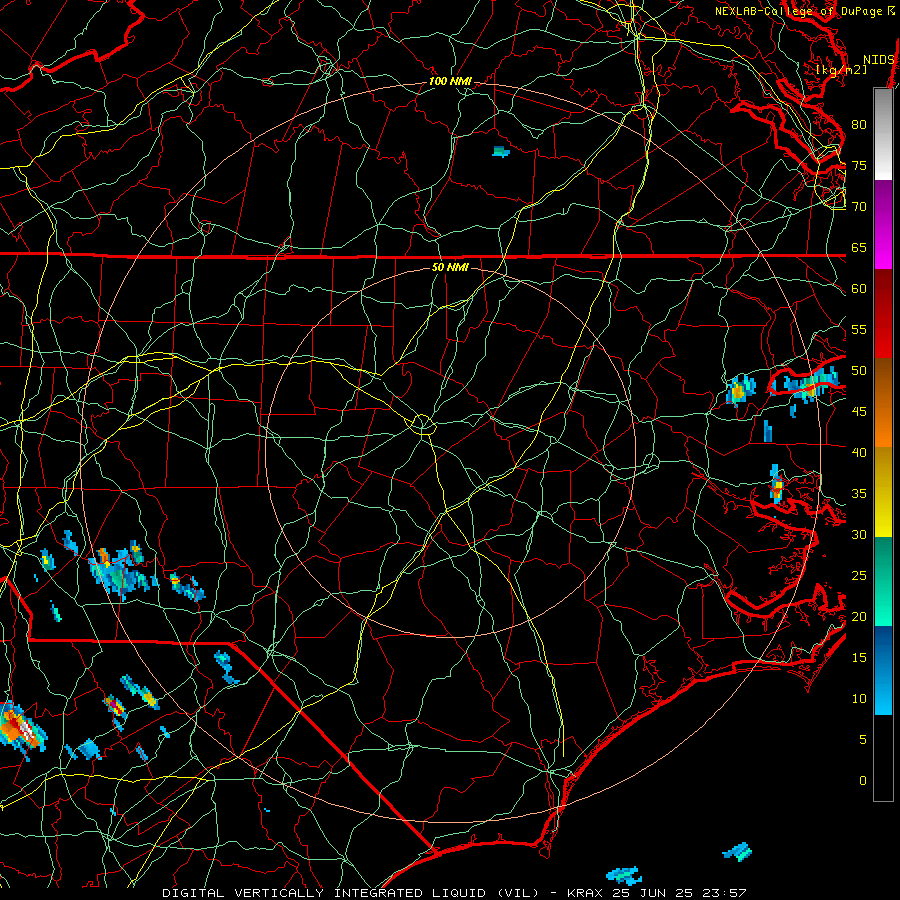Click the "20" scale value

point(859,616)
